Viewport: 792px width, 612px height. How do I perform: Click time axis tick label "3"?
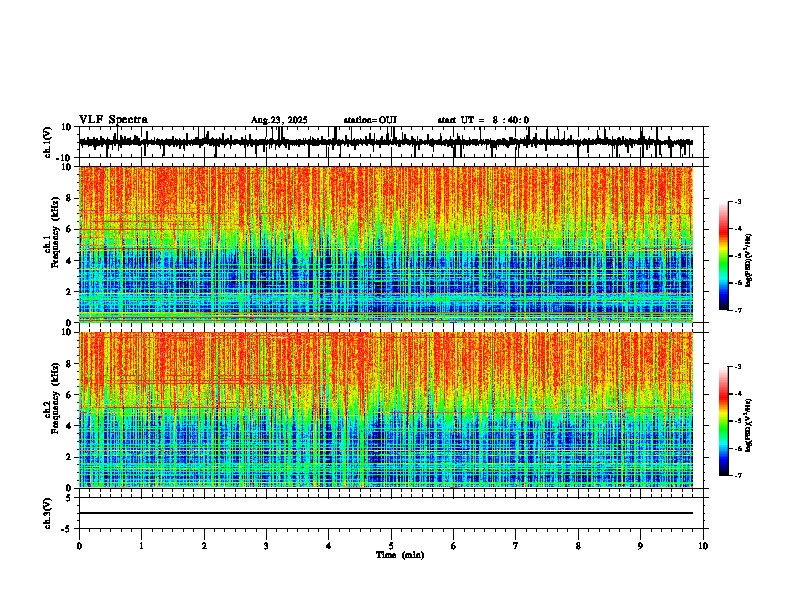click(x=266, y=546)
